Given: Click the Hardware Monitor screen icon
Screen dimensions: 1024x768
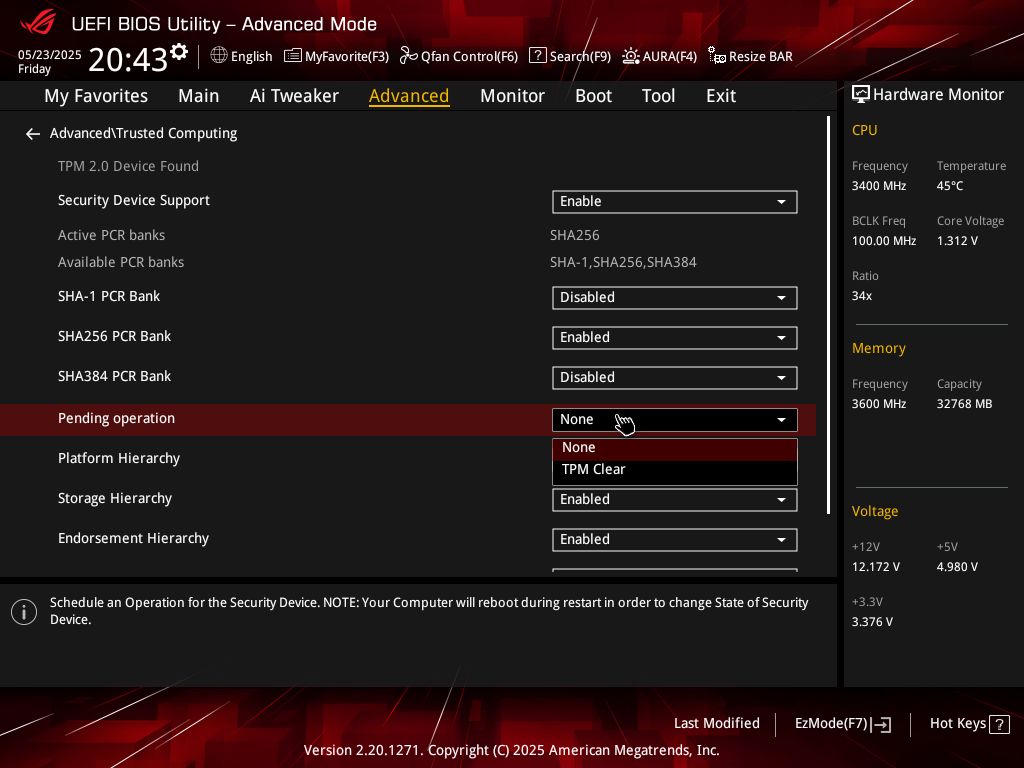Looking at the screenshot, I should tap(861, 95).
